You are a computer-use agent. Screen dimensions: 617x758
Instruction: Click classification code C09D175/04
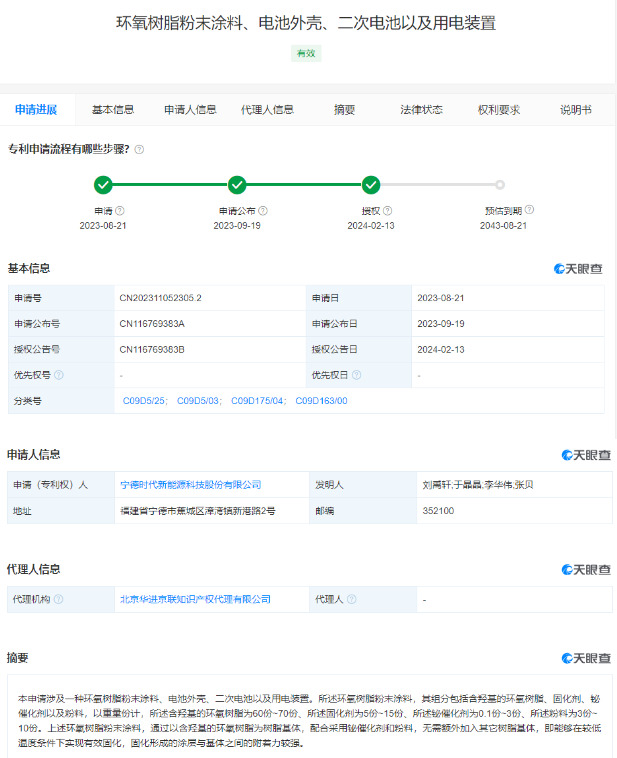point(257,401)
